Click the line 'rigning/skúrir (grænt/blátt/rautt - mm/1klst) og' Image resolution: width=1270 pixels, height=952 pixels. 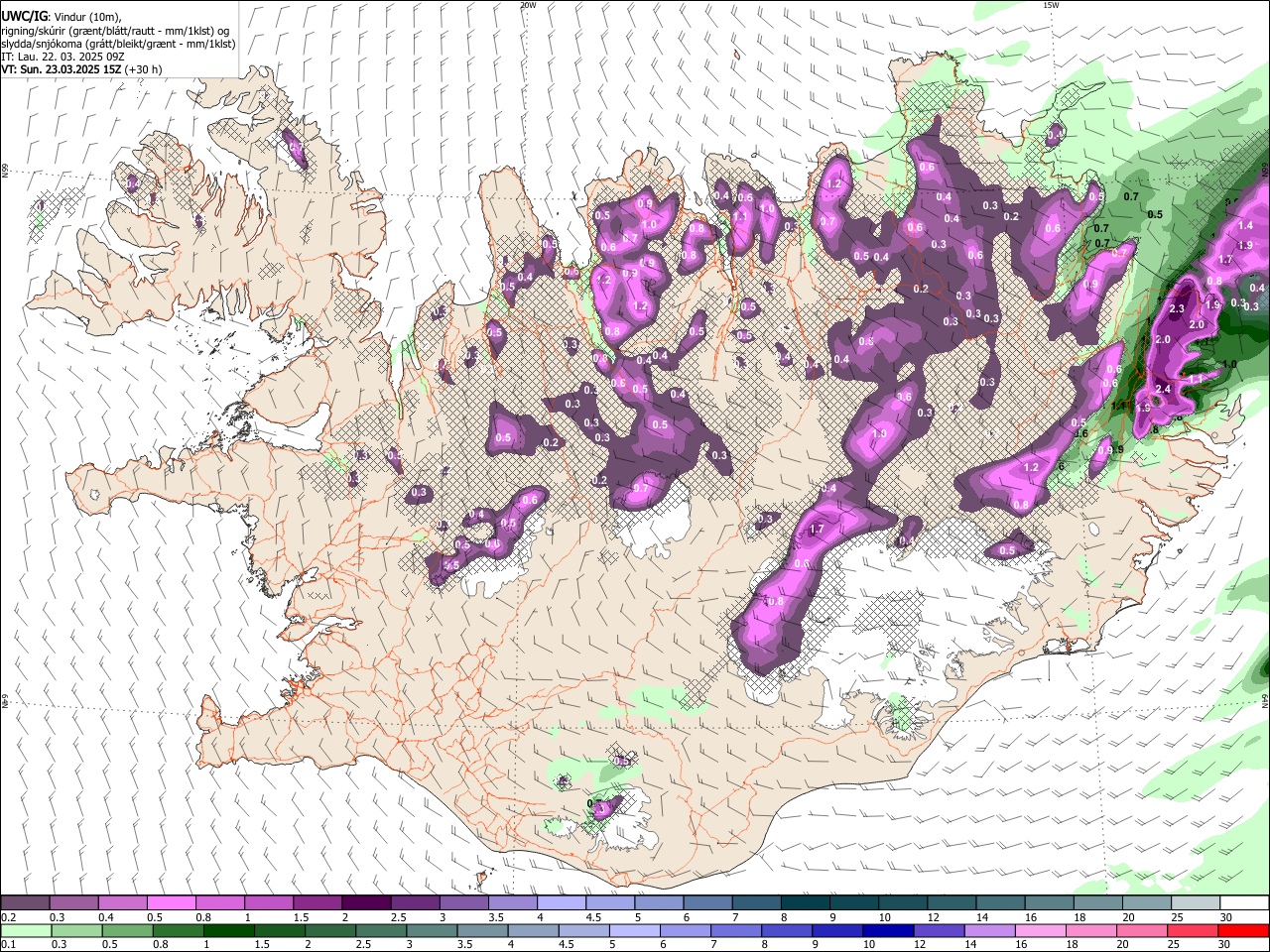point(115,30)
